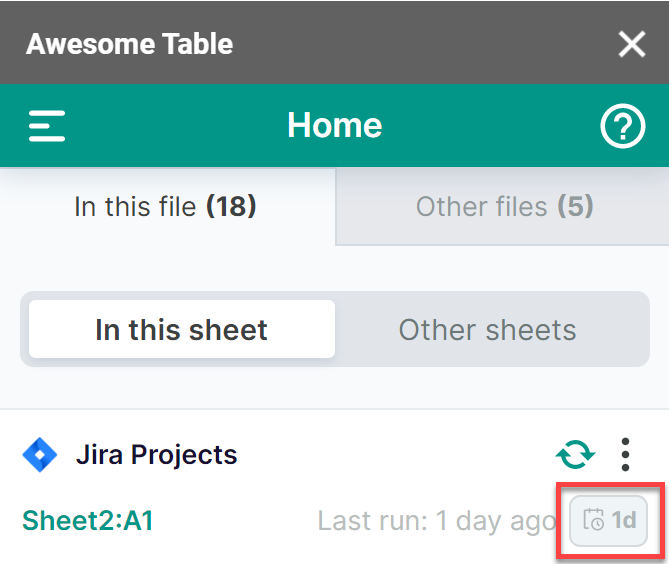Click the Jira diamond logo icon
This screenshot has height=564, width=669.
pyautogui.click(x=40, y=455)
